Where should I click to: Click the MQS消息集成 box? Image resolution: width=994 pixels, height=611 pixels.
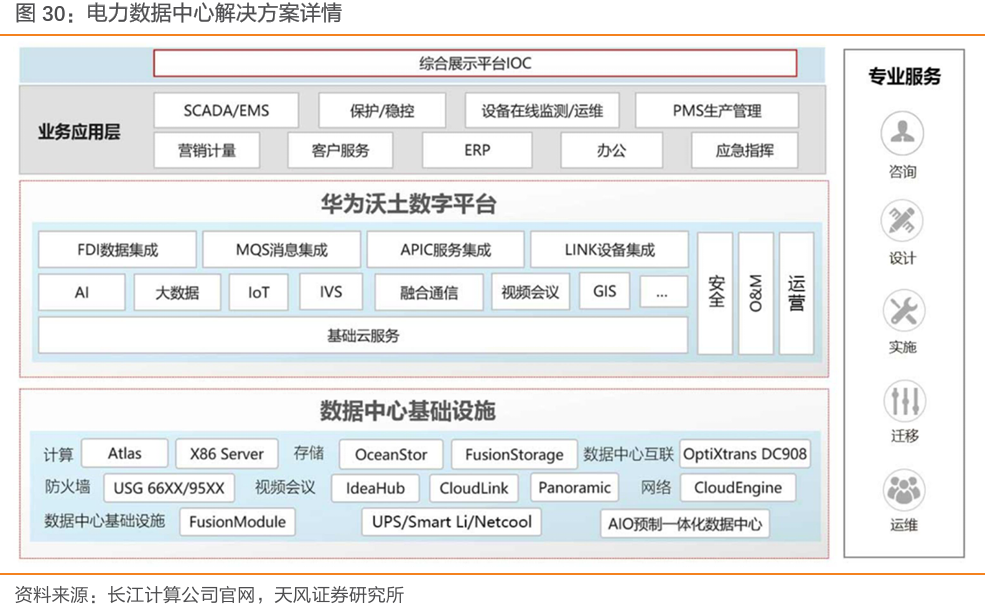pyautogui.click(x=281, y=250)
